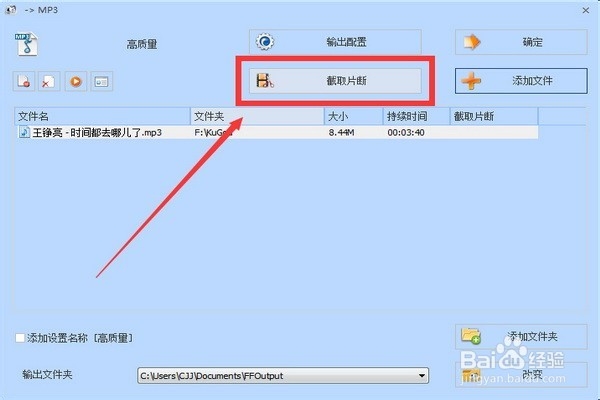Expand the output folder dropdown arrow

pyautogui.click(x=422, y=376)
